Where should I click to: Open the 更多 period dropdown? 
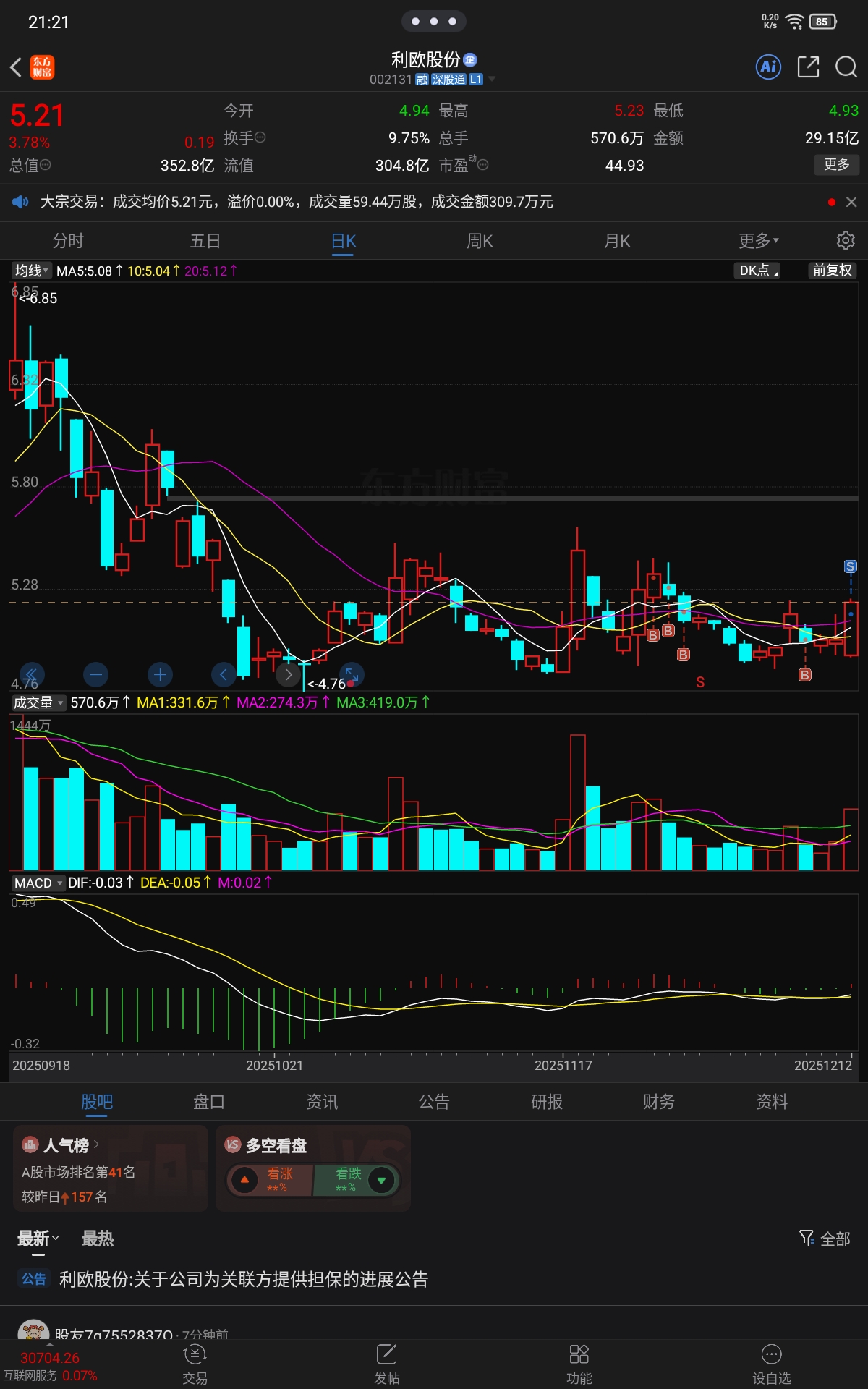[759, 240]
